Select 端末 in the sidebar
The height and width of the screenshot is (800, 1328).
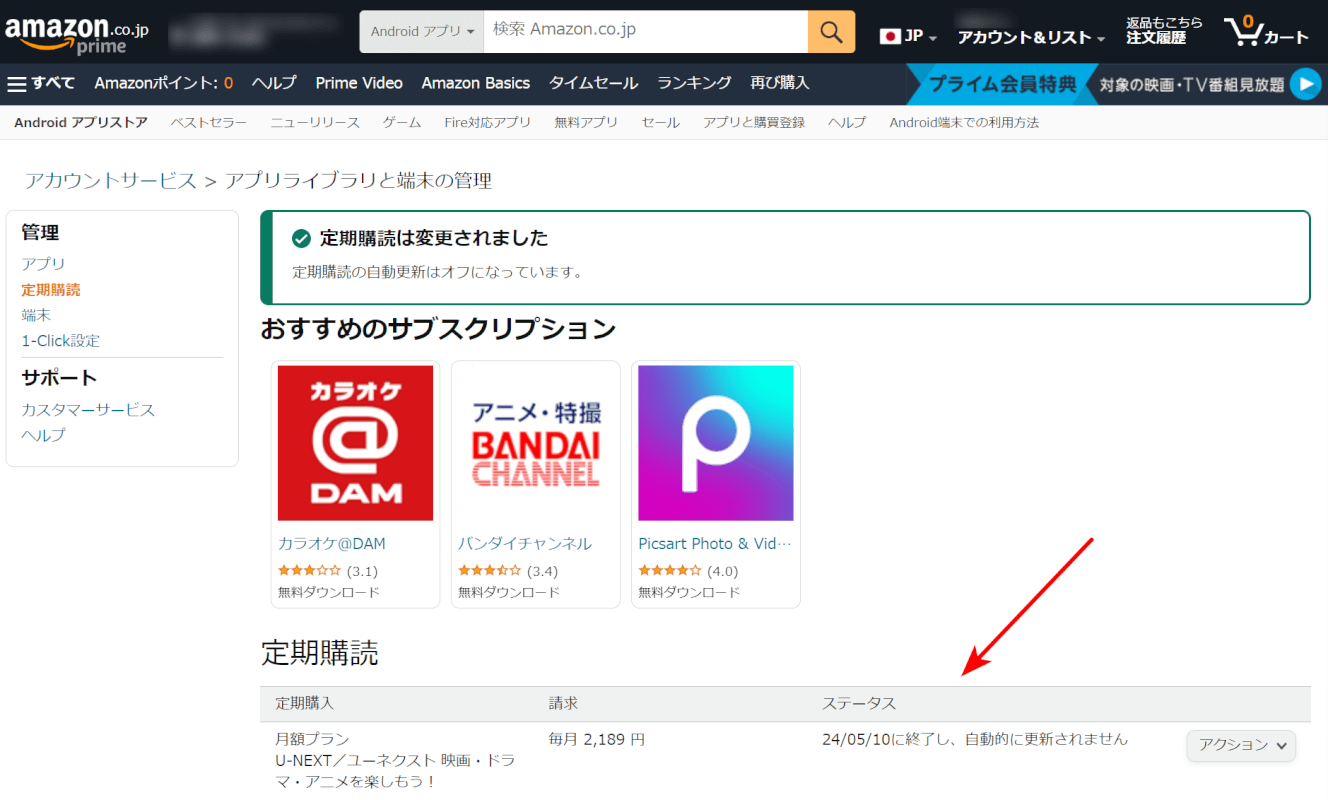point(36,314)
